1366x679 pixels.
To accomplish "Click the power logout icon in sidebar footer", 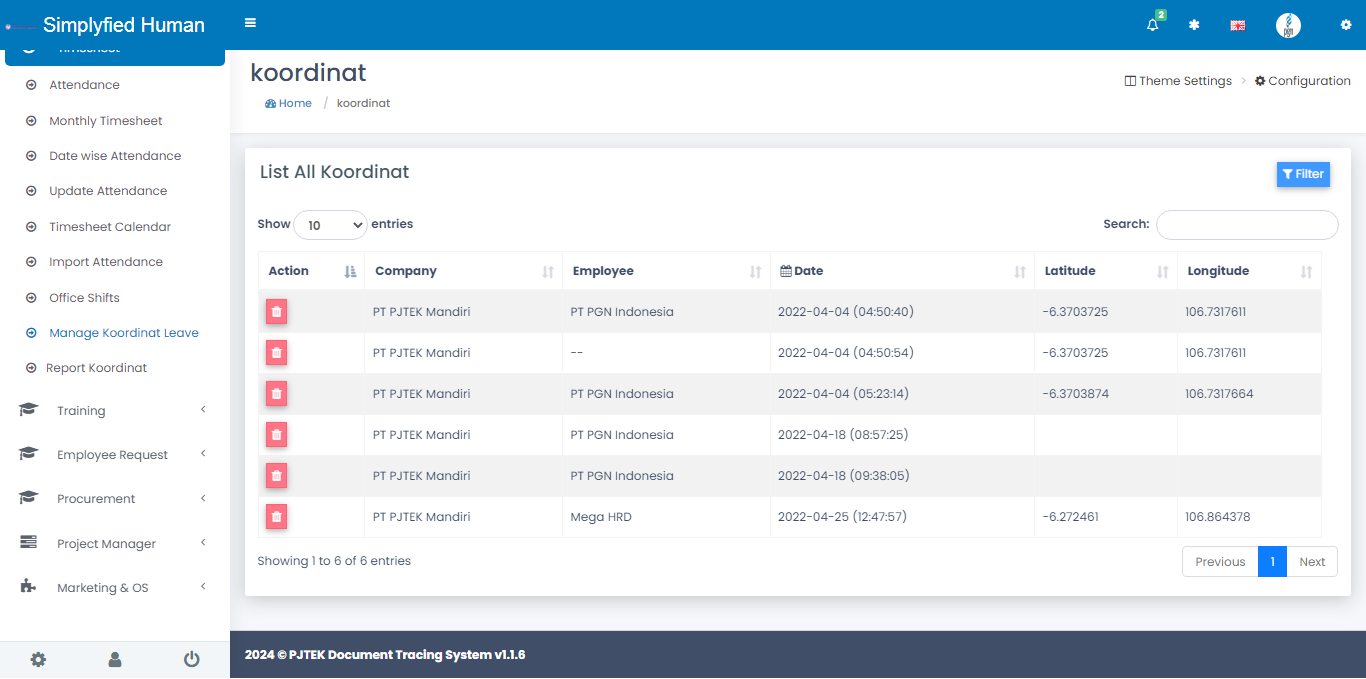I will tap(191, 659).
